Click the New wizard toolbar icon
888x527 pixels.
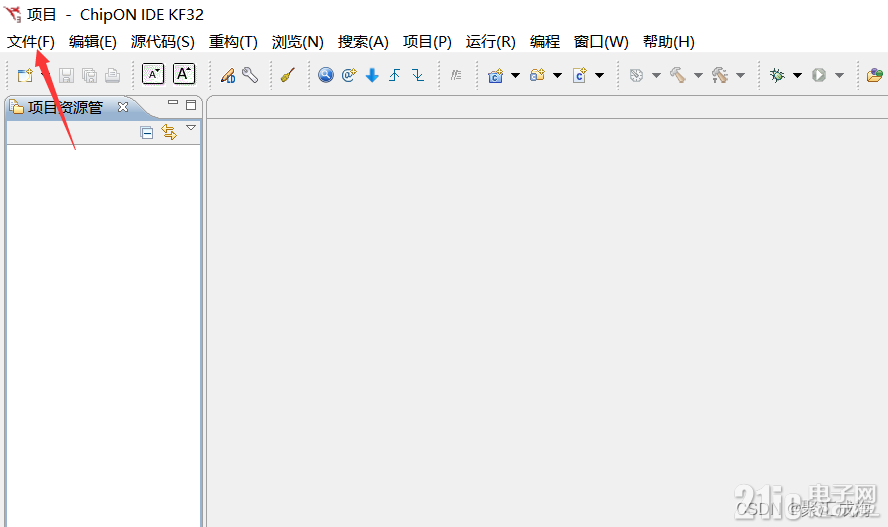pyautogui.click(x=25, y=75)
